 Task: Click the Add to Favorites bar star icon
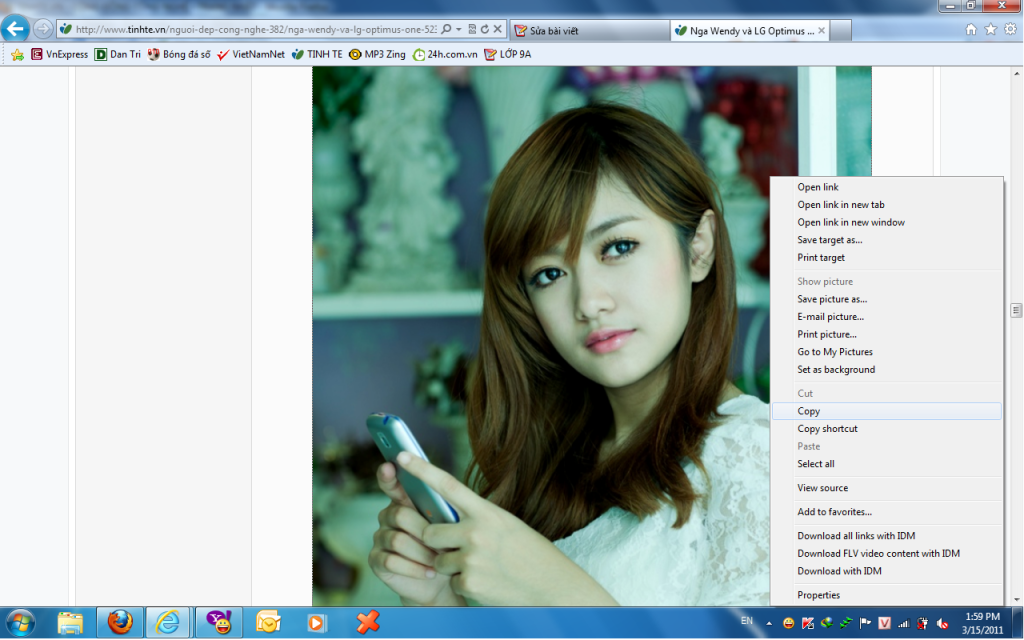click(17, 54)
